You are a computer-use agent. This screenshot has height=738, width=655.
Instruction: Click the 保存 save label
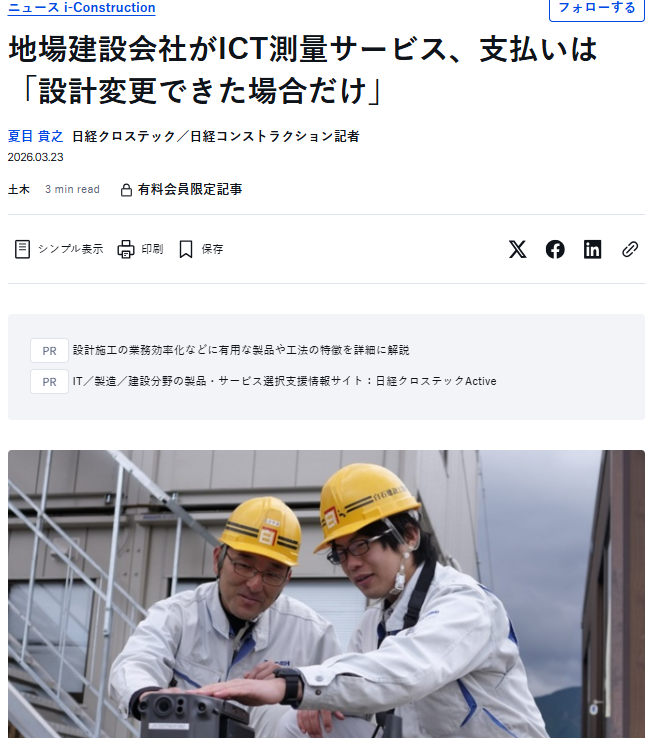(x=212, y=249)
